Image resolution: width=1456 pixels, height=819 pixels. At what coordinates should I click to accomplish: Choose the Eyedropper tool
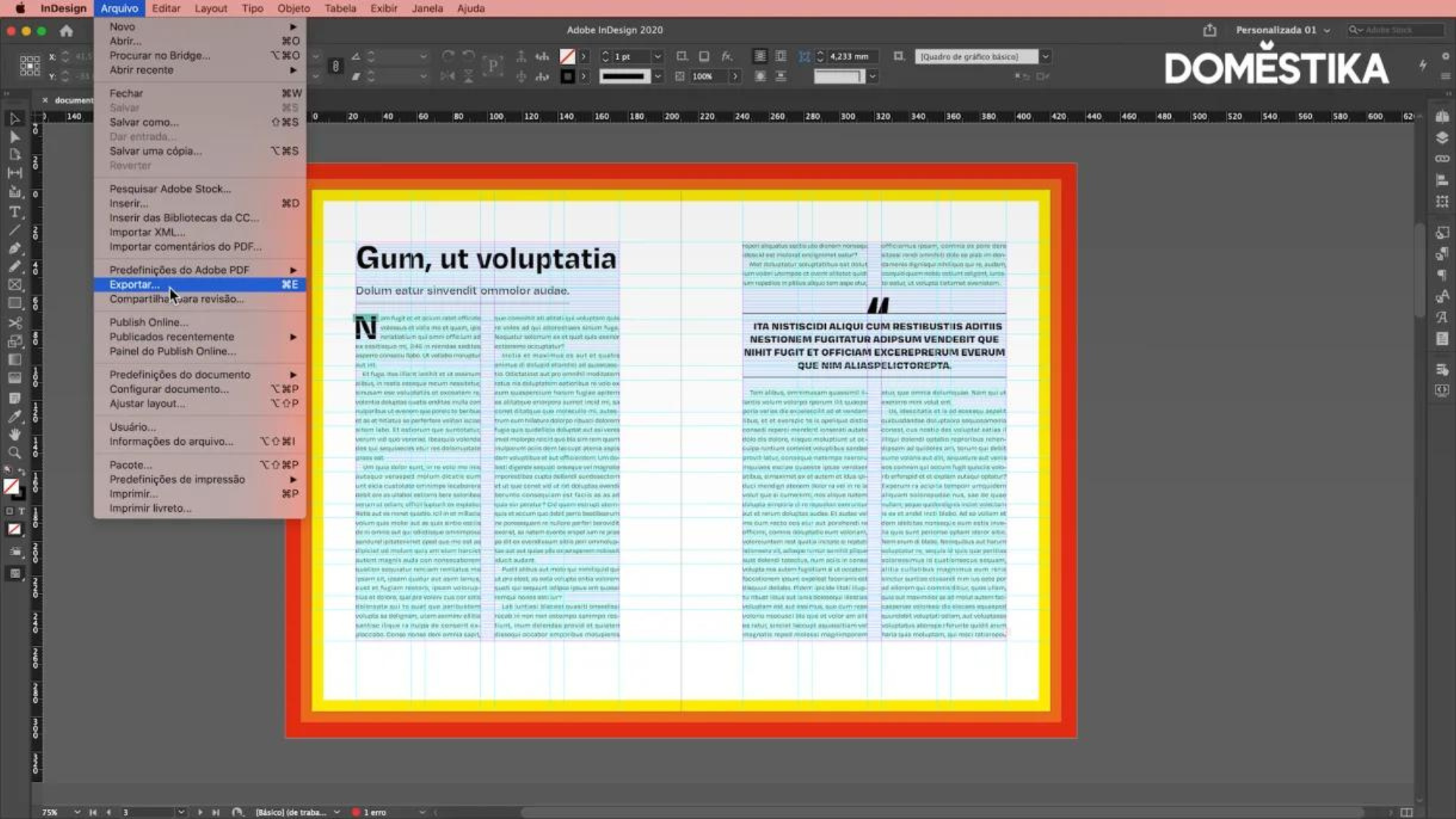click(x=14, y=416)
